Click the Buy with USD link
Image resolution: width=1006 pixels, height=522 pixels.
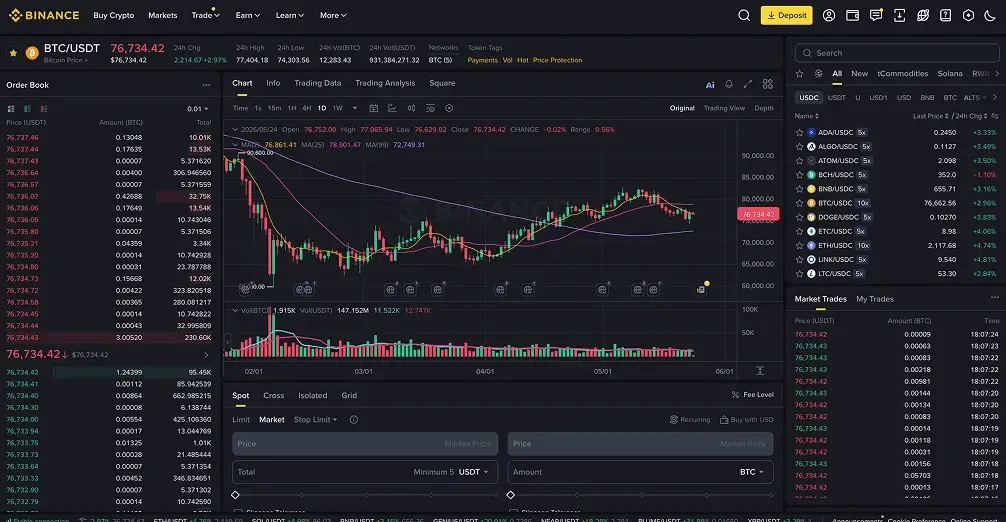[747, 419]
